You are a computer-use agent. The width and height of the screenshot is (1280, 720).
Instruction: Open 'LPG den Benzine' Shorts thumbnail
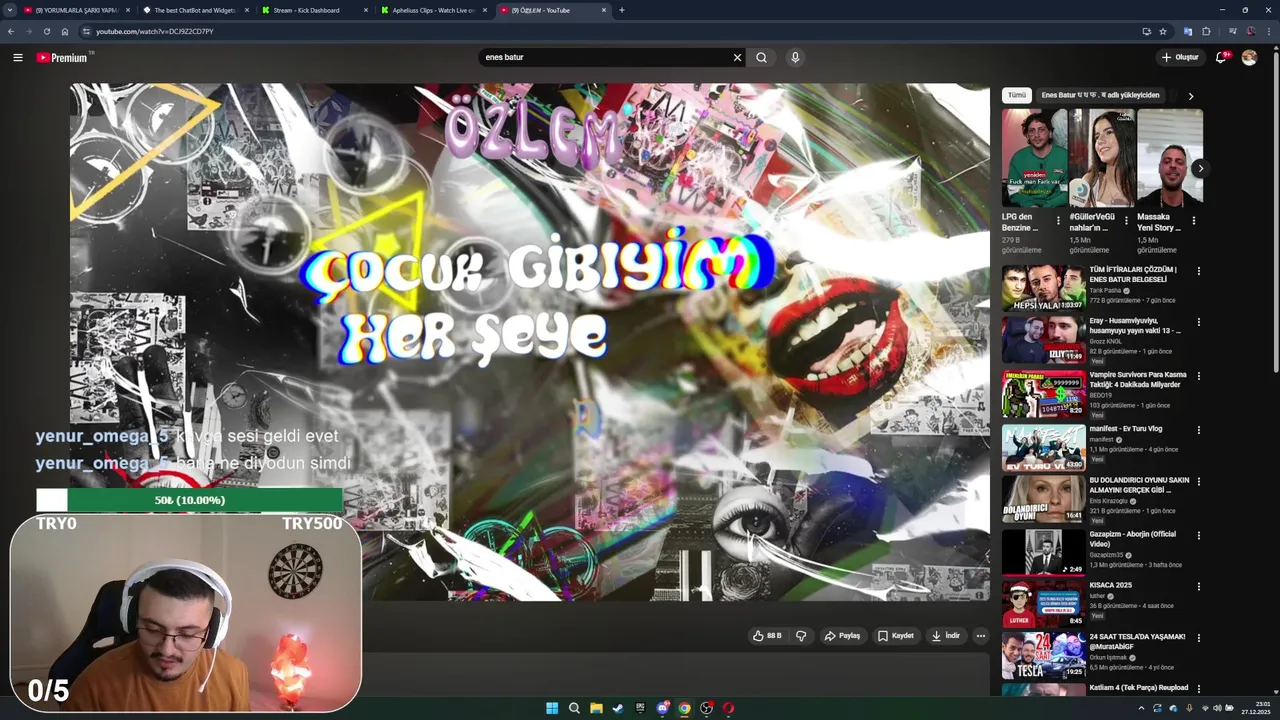pyautogui.click(x=1034, y=158)
